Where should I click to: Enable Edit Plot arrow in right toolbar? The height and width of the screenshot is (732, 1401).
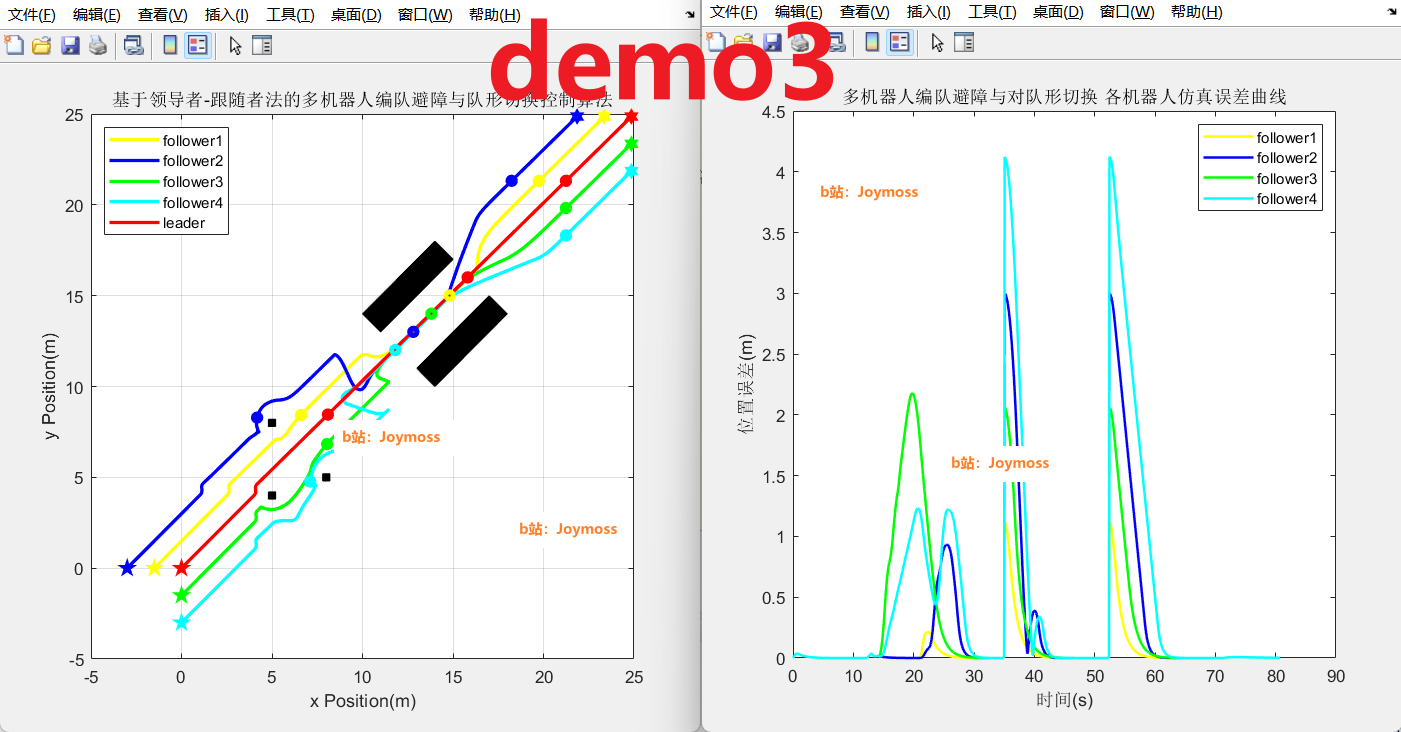click(936, 42)
